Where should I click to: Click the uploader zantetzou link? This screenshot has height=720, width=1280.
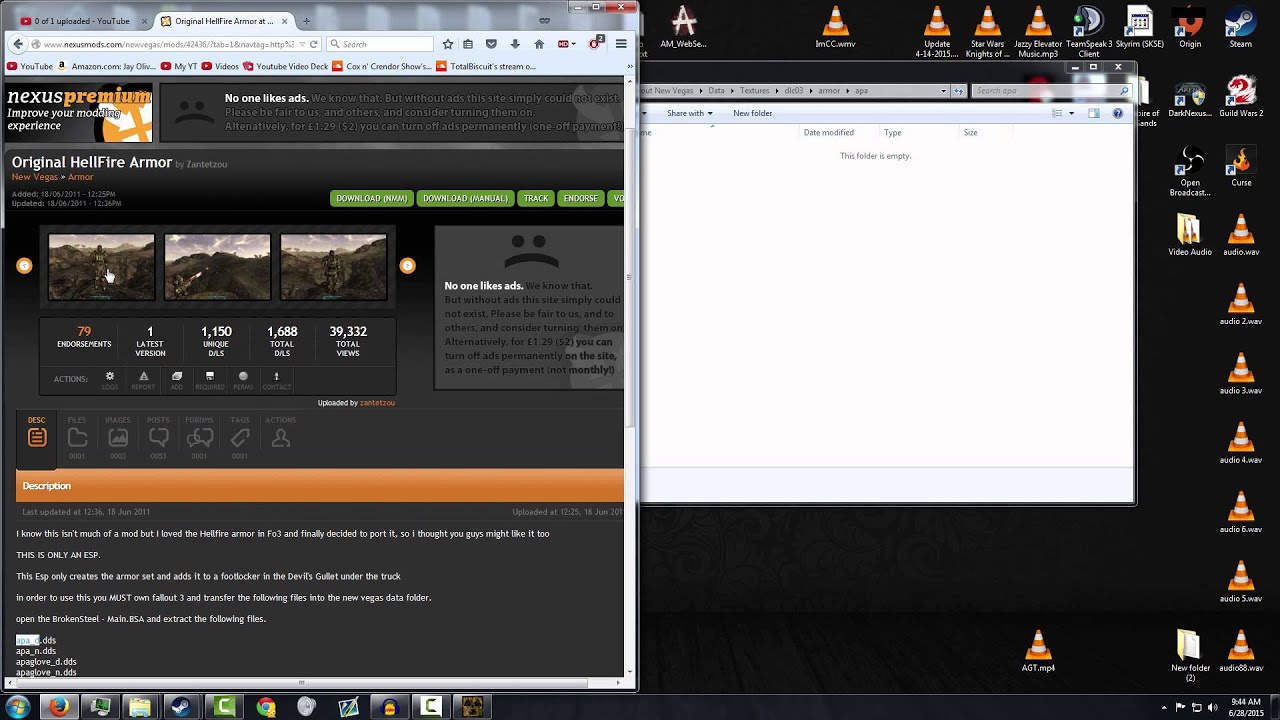click(x=377, y=403)
